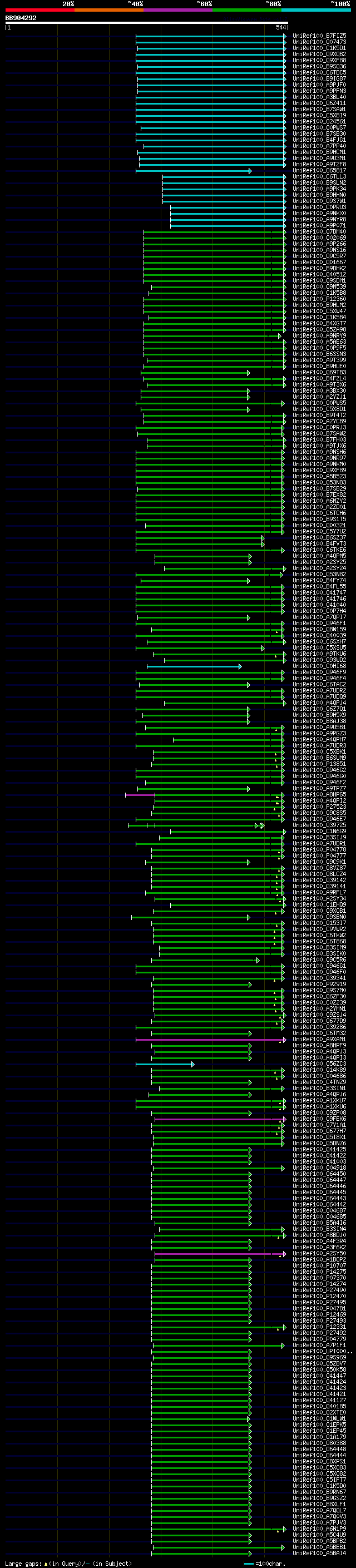Screen dimensions: 356x1568
Task: Select the UniRef100_Q9XF89 label
Action: (x=319, y=471)
